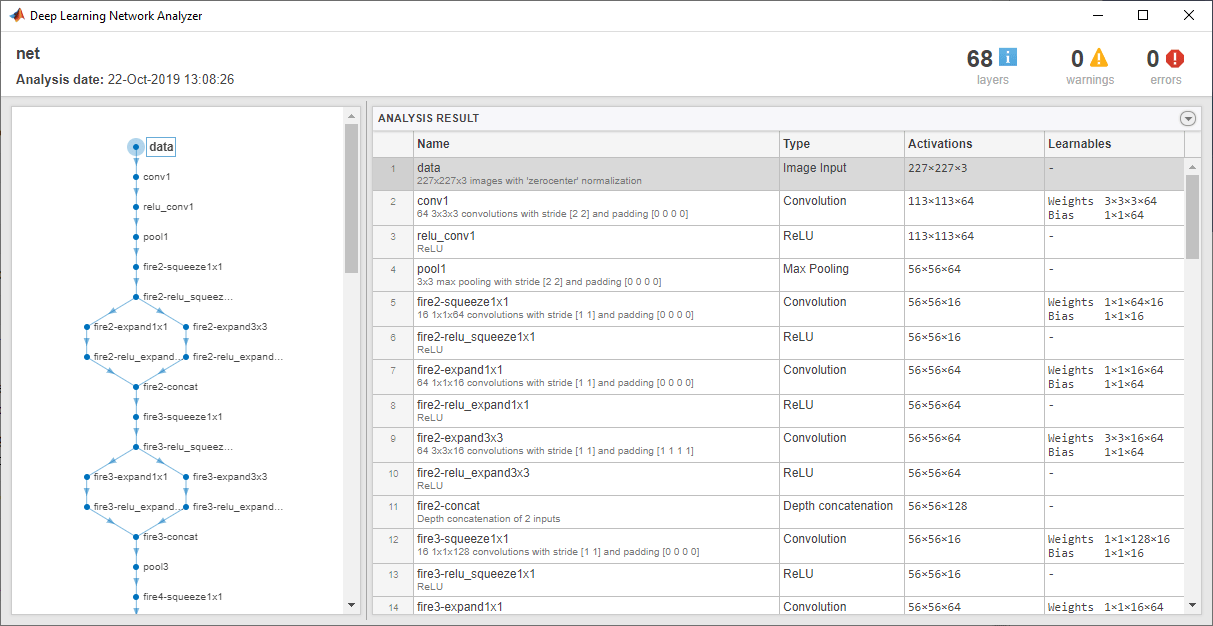Viewport: 1213px width, 626px height.
Task: Click the Type column header
Action: (841, 144)
